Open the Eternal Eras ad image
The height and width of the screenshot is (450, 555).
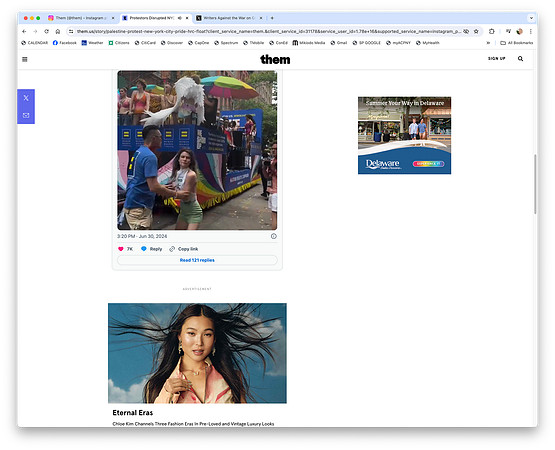tap(197, 353)
